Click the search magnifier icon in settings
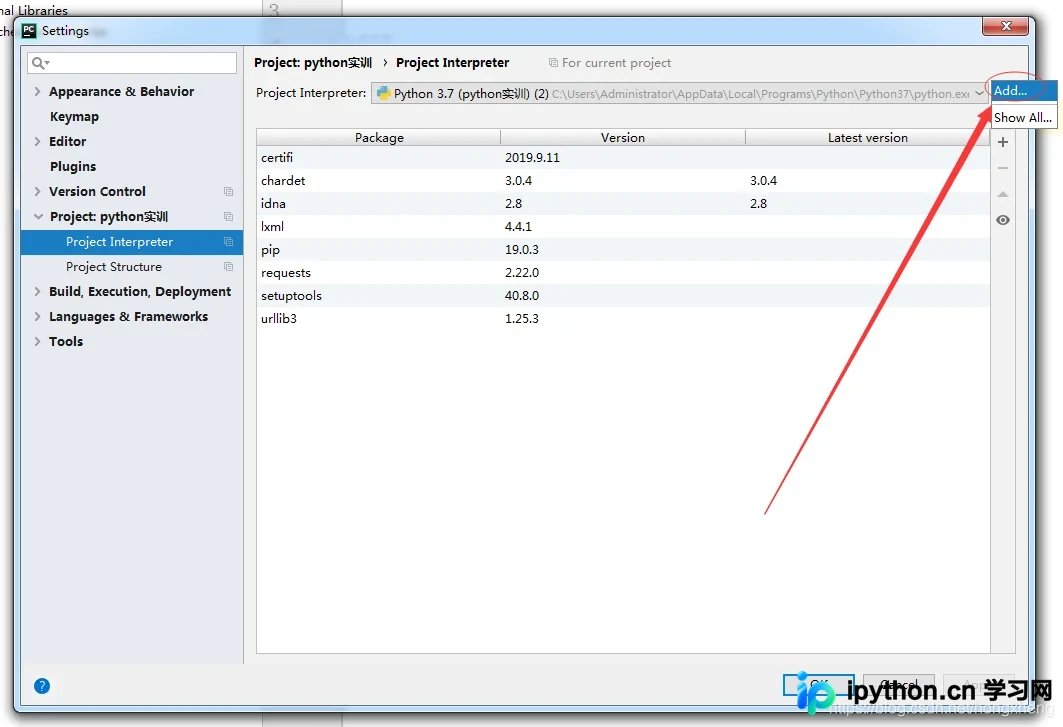The image size is (1063, 727). (x=39, y=63)
